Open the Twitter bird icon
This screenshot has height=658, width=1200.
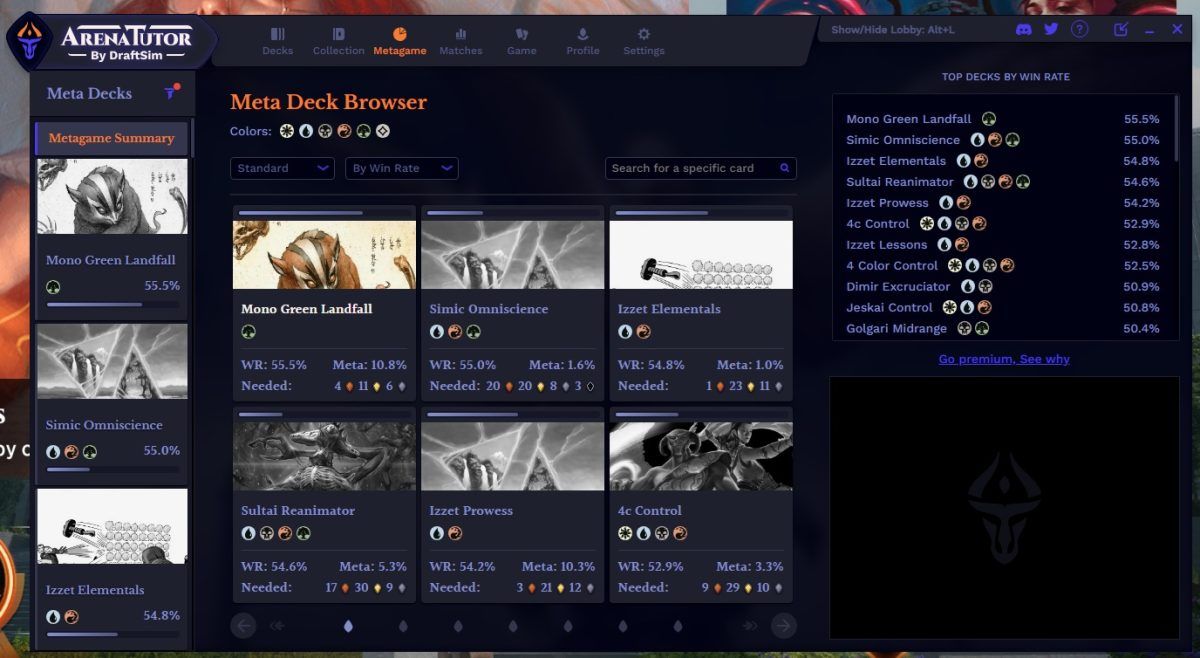pos(1051,29)
